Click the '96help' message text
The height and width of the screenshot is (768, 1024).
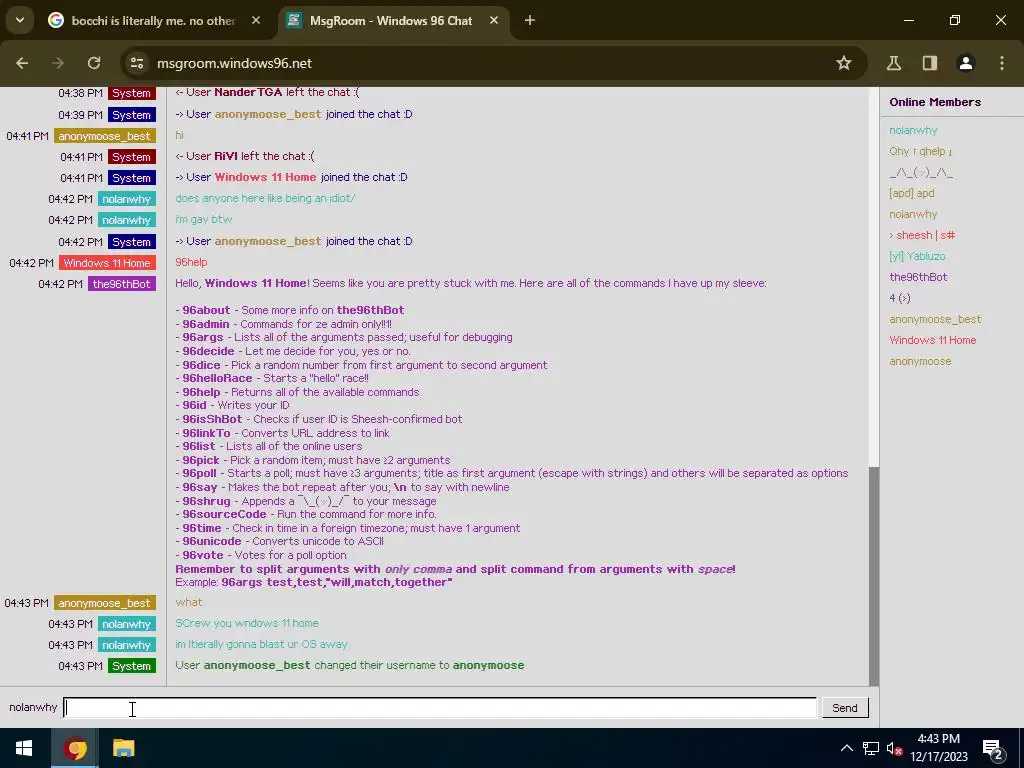[191, 263]
